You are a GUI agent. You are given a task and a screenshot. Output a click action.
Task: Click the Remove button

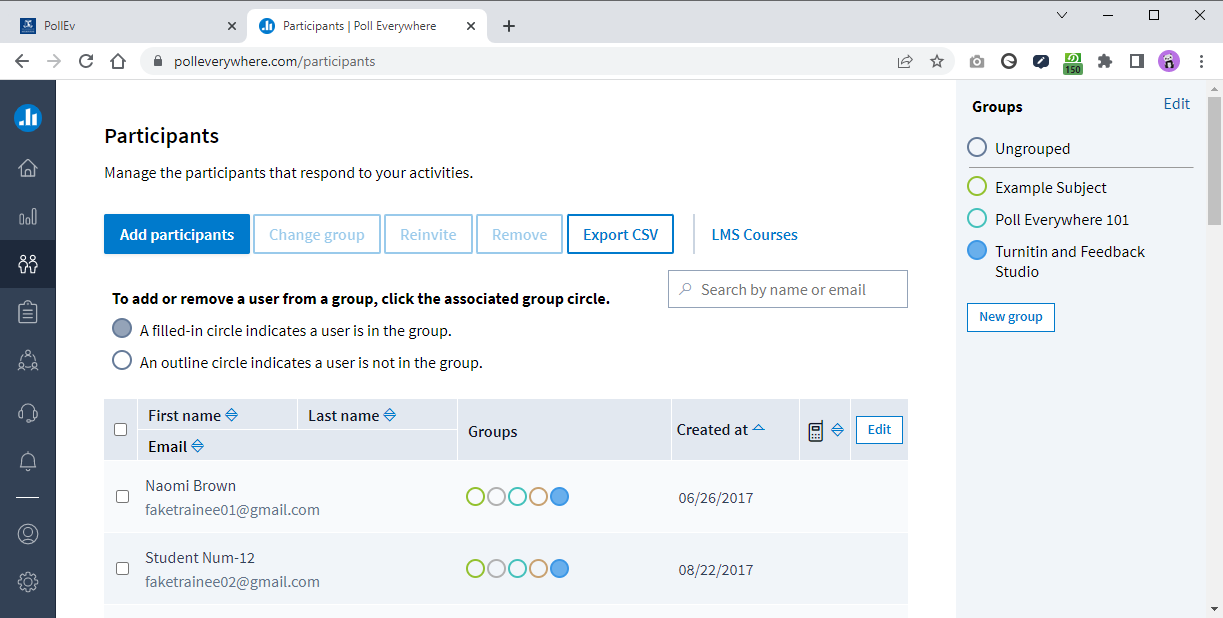coord(520,234)
